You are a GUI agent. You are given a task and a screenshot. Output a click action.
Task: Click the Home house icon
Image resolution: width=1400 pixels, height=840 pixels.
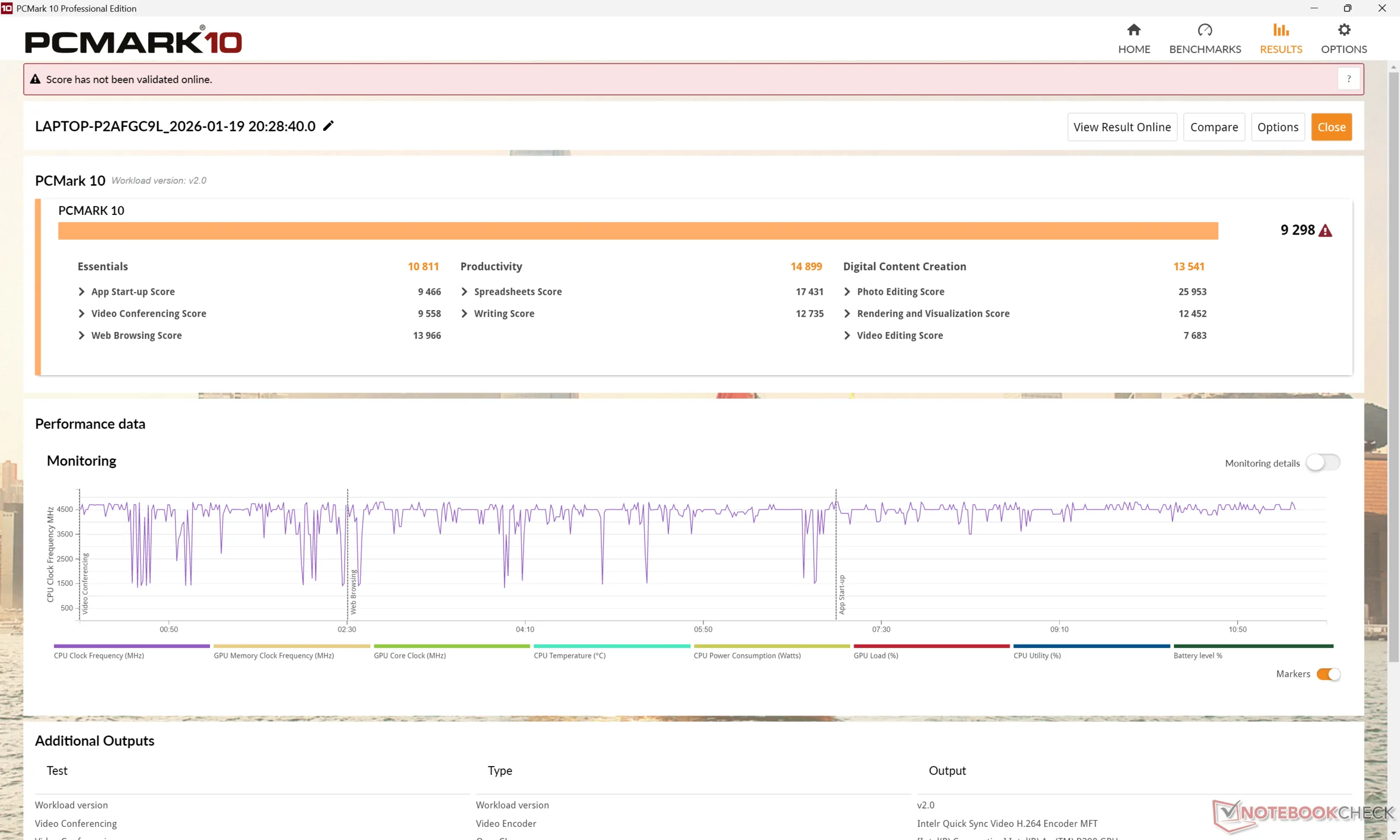1134,30
